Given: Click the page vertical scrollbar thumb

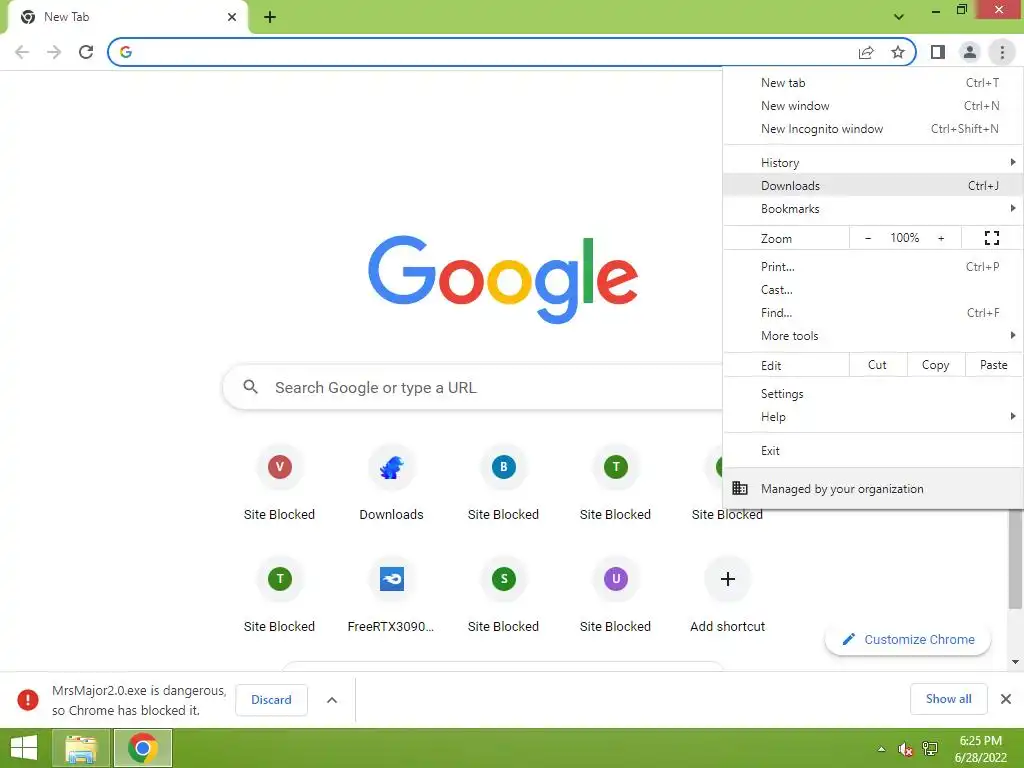Looking at the screenshot, I should 1016,560.
